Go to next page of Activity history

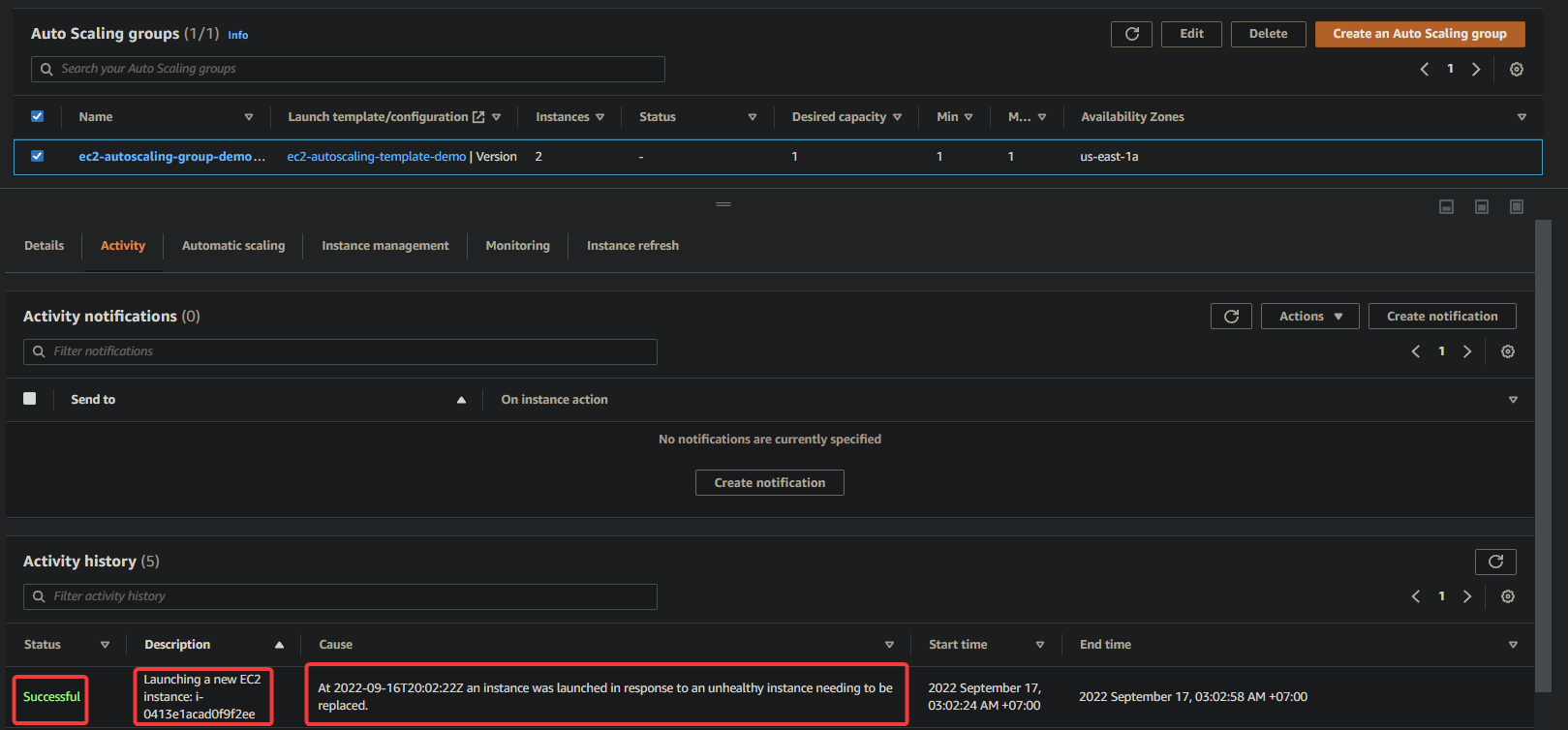[1467, 596]
